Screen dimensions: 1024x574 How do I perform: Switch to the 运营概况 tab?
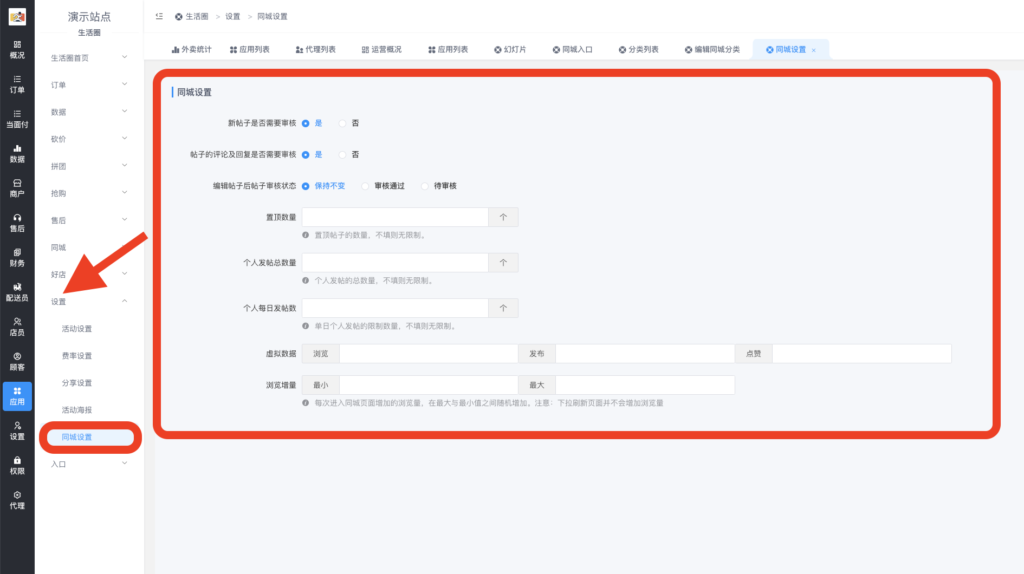coord(381,50)
